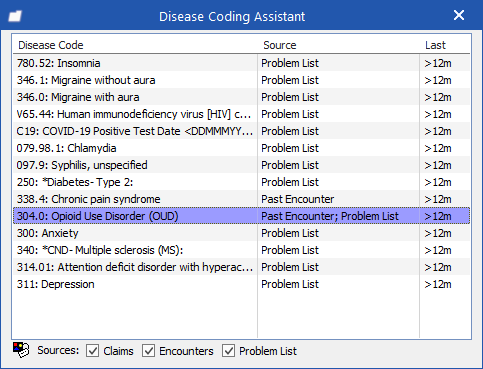This screenshot has width=483, height=369.
Task: Select the C19: COVID-19 Positive Test row
Action: pyautogui.click(x=241, y=131)
